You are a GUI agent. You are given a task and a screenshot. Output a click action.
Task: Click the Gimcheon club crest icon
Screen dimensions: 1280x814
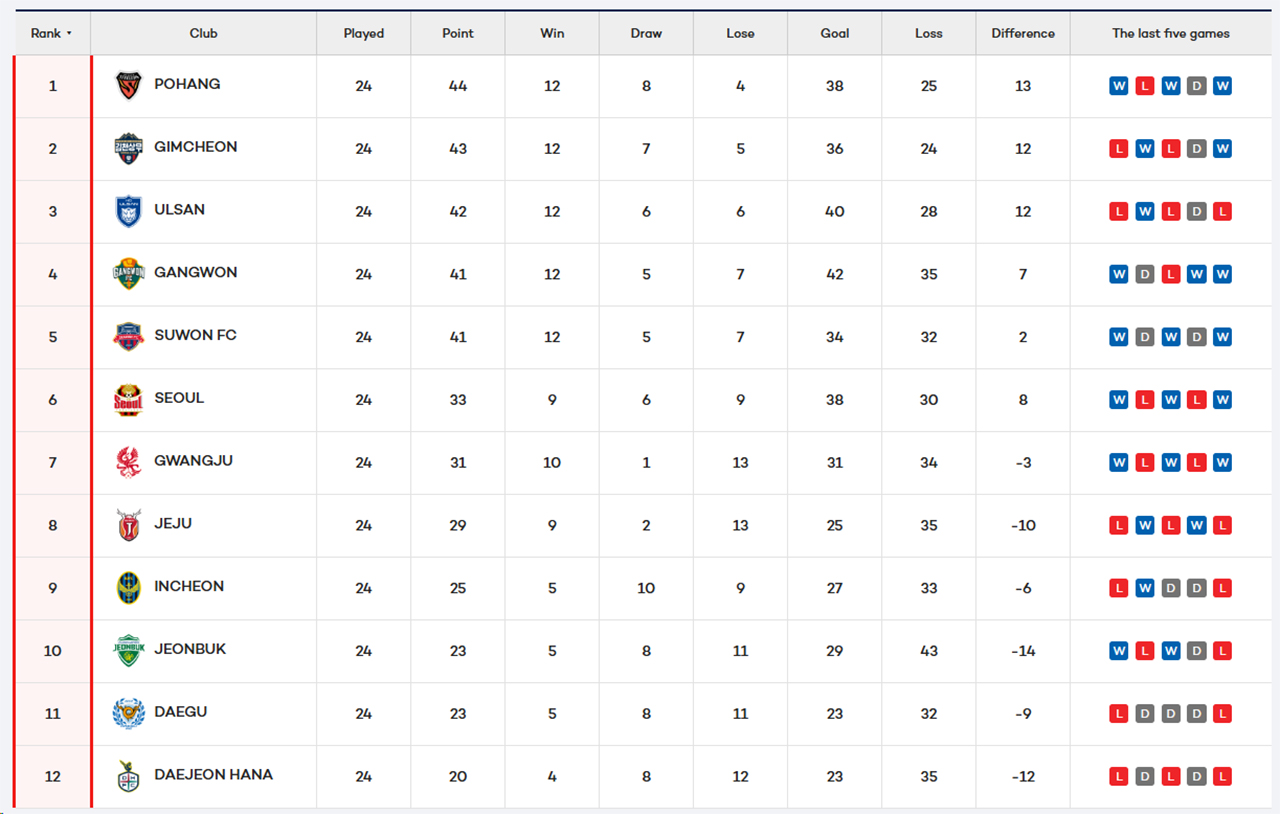(x=129, y=149)
